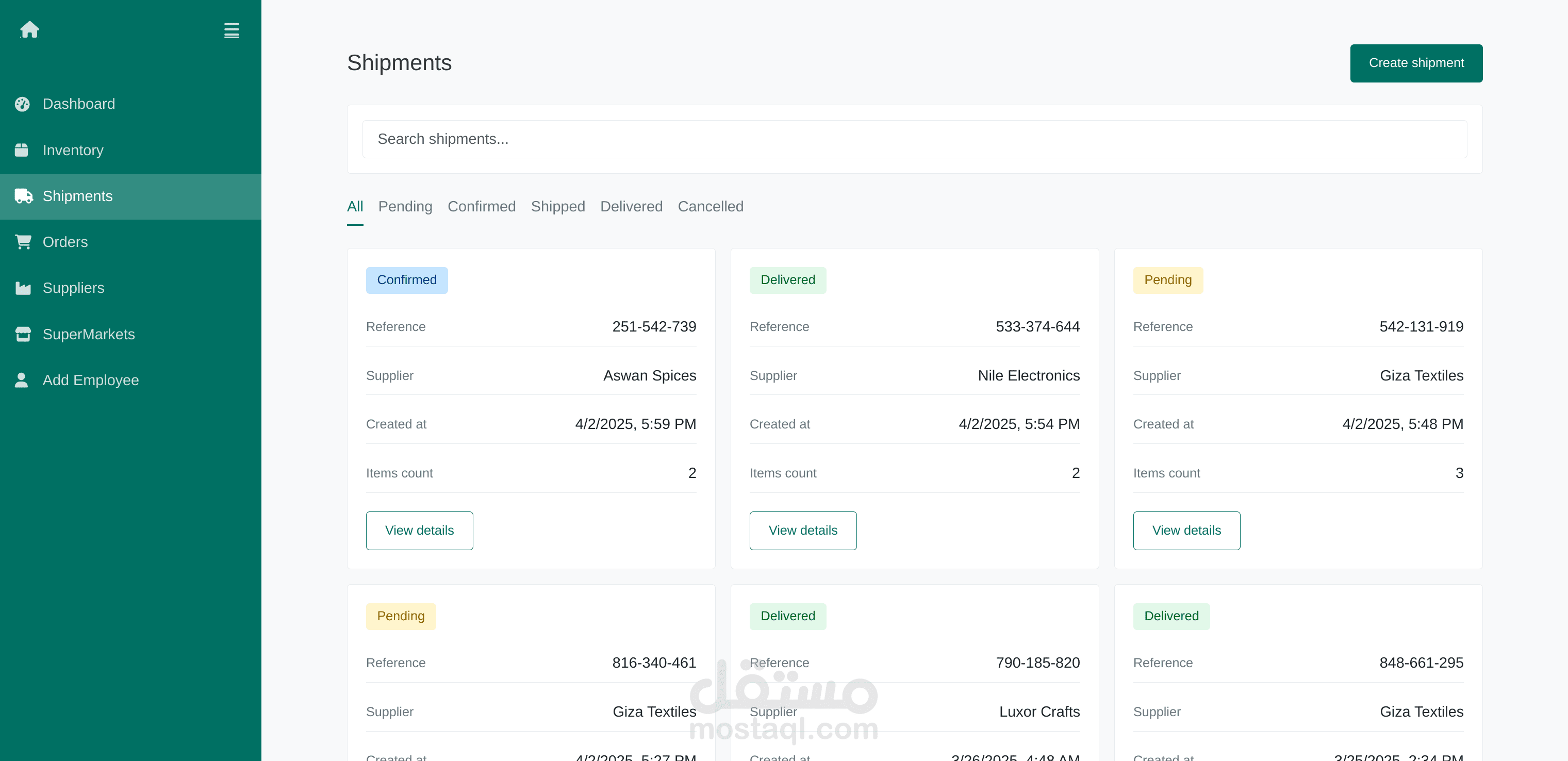This screenshot has height=761, width=1568.
Task: Click items count 3 on Giza Textiles card
Action: click(1459, 473)
